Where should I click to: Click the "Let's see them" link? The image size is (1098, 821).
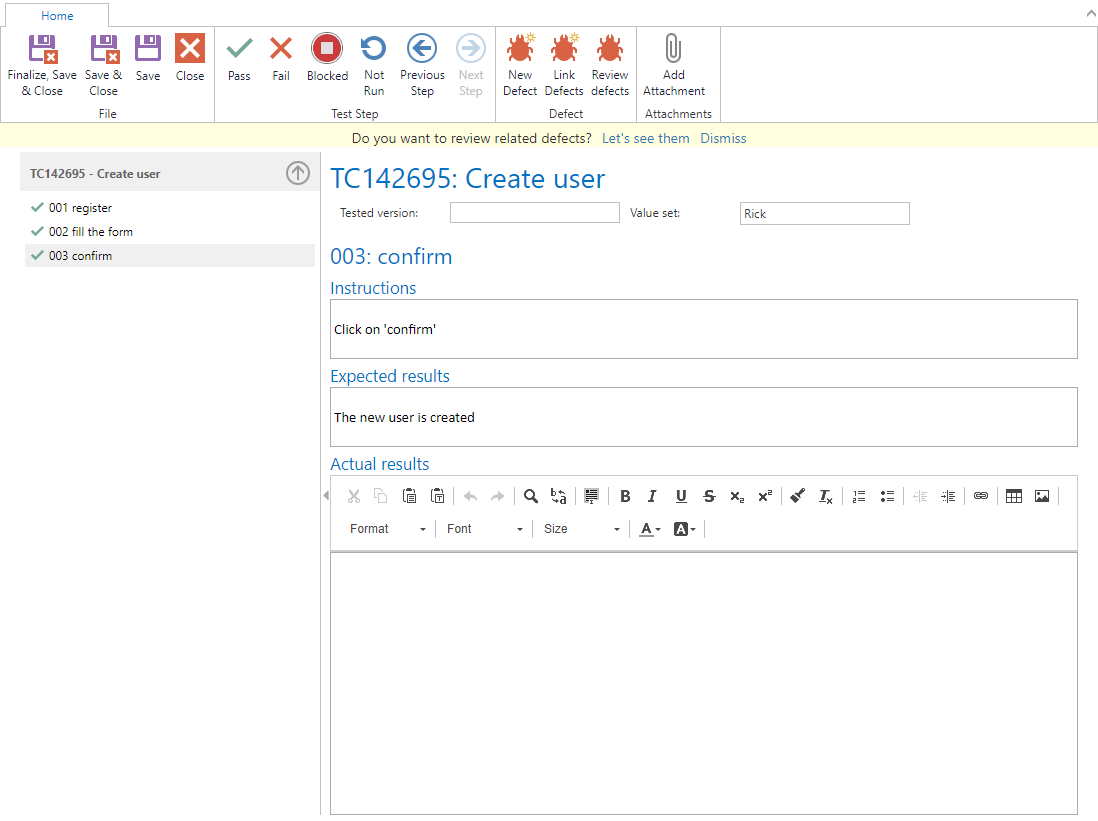(x=645, y=138)
